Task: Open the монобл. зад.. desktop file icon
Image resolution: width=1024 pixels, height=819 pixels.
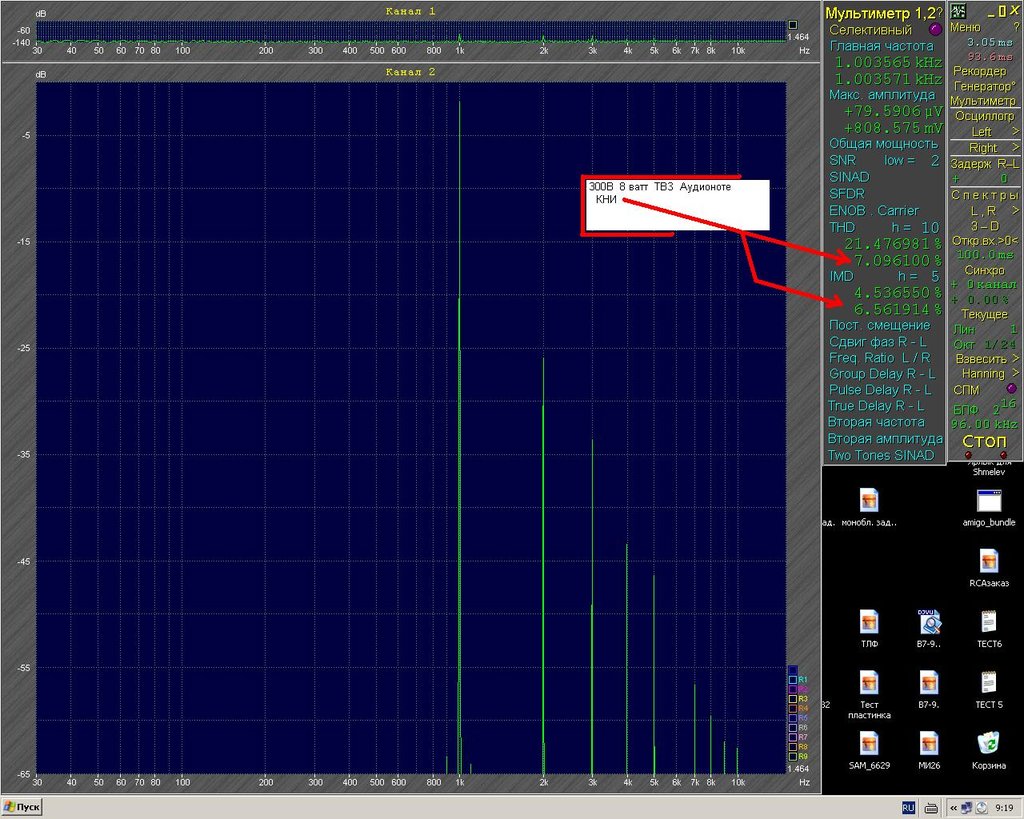Action: (x=869, y=507)
